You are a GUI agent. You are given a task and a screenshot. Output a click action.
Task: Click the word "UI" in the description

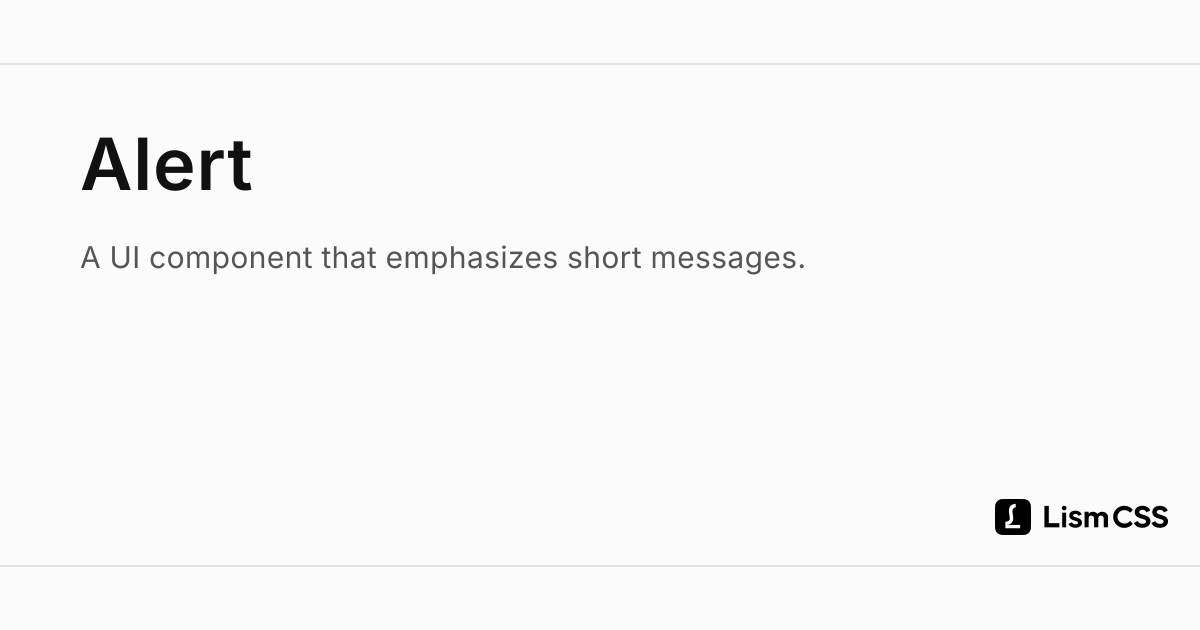[125, 258]
